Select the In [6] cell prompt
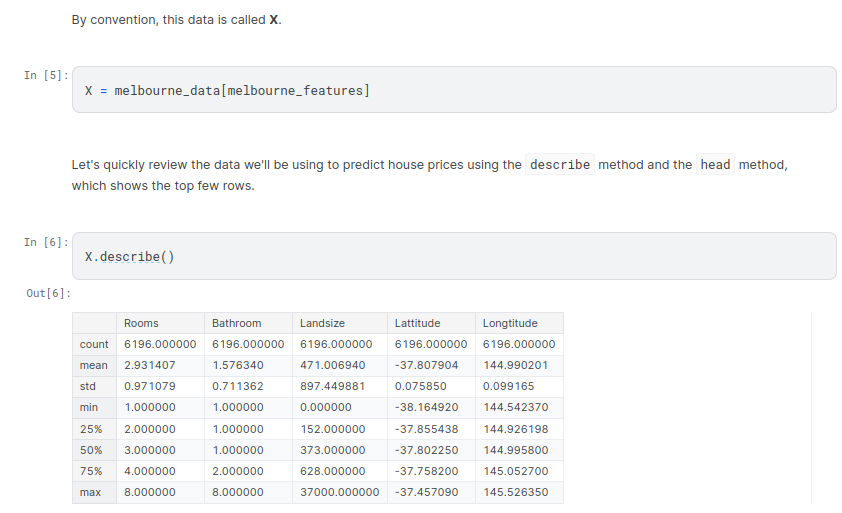Viewport: 842px width, 513px height. 46,242
